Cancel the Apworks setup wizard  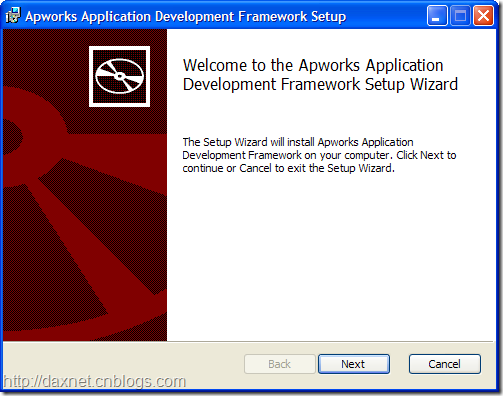click(x=445, y=364)
